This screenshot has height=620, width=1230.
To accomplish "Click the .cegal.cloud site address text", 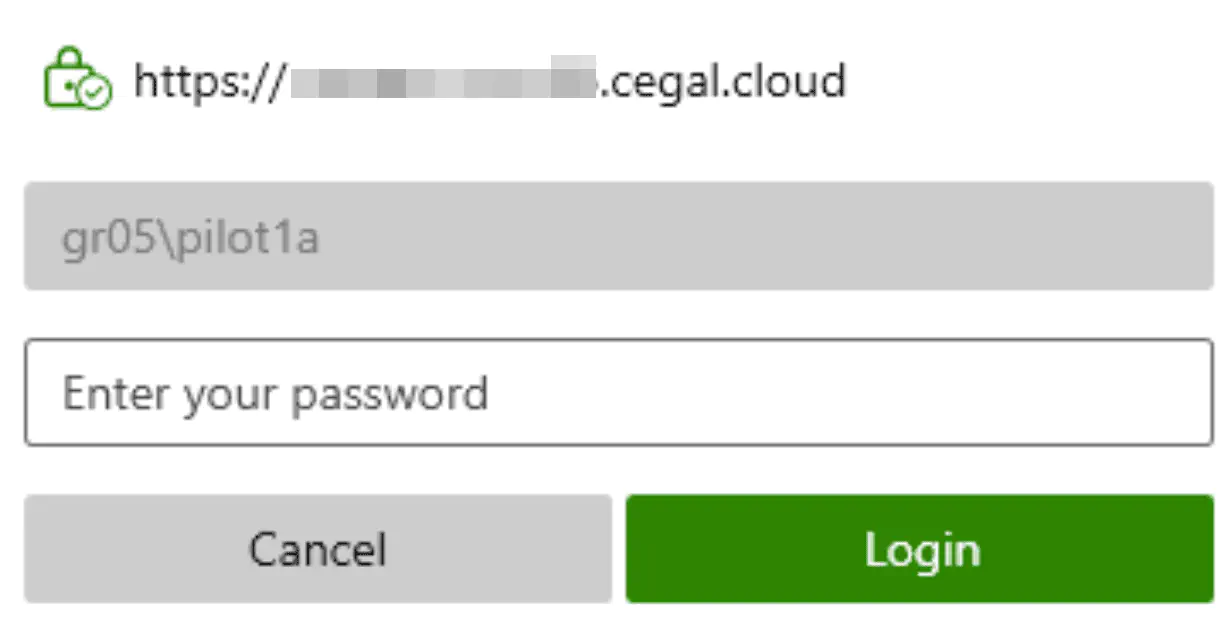I will pos(722,81).
